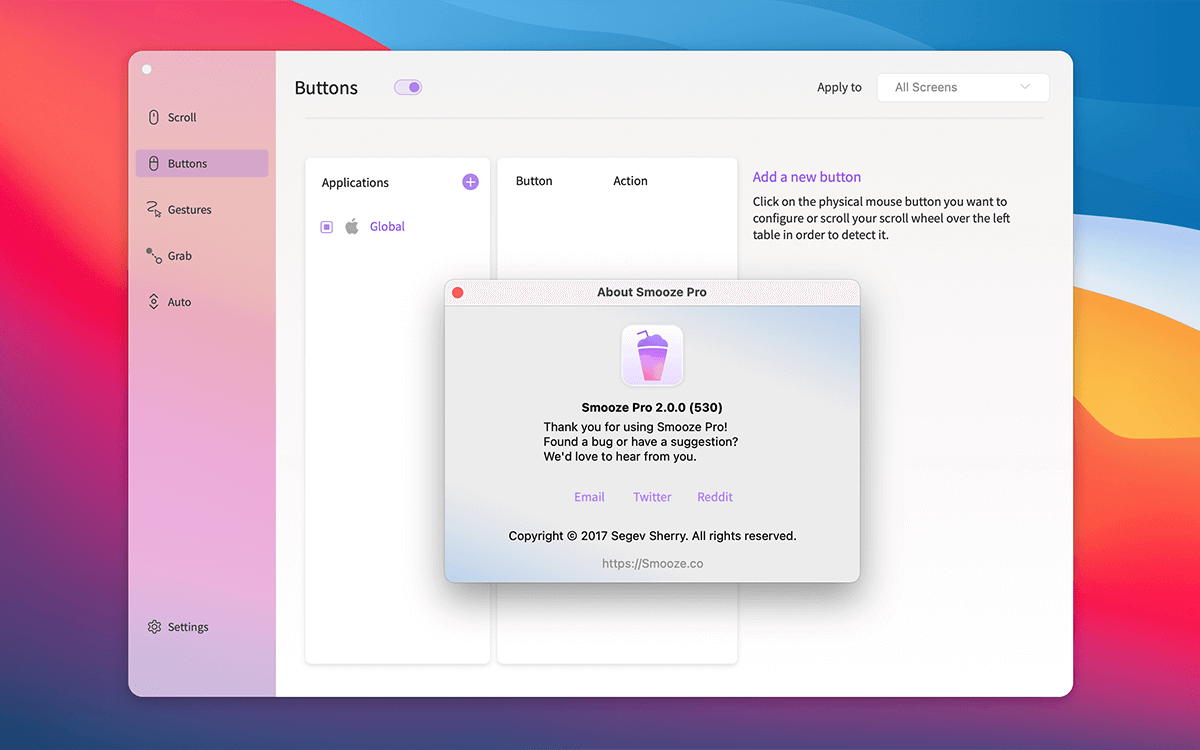Click the Buttons mouse icon in sidebar
The image size is (1200, 750).
[154, 163]
